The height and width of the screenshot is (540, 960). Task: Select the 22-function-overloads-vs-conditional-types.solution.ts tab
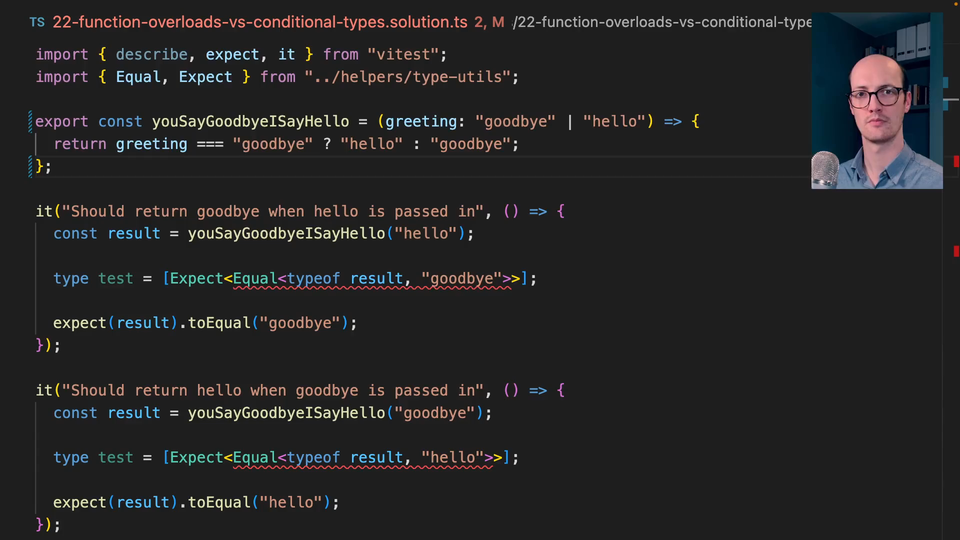click(256, 21)
